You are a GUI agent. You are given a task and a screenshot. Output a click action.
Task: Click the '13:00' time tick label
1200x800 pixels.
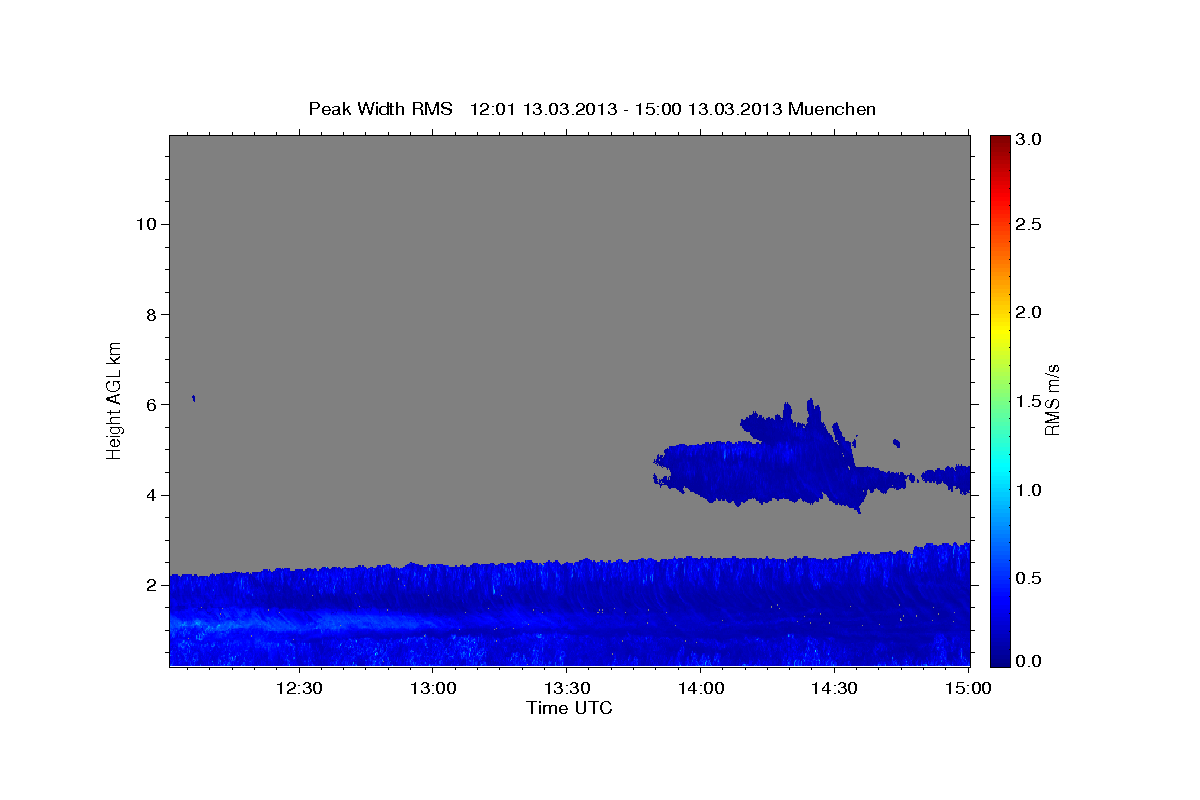[x=433, y=688]
